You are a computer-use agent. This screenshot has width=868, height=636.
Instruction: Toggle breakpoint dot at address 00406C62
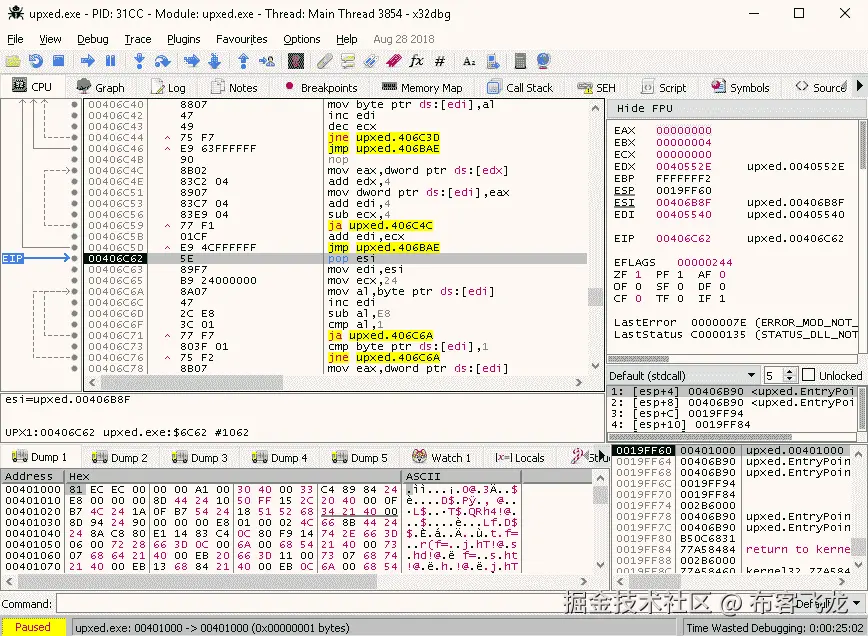[74, 258]
